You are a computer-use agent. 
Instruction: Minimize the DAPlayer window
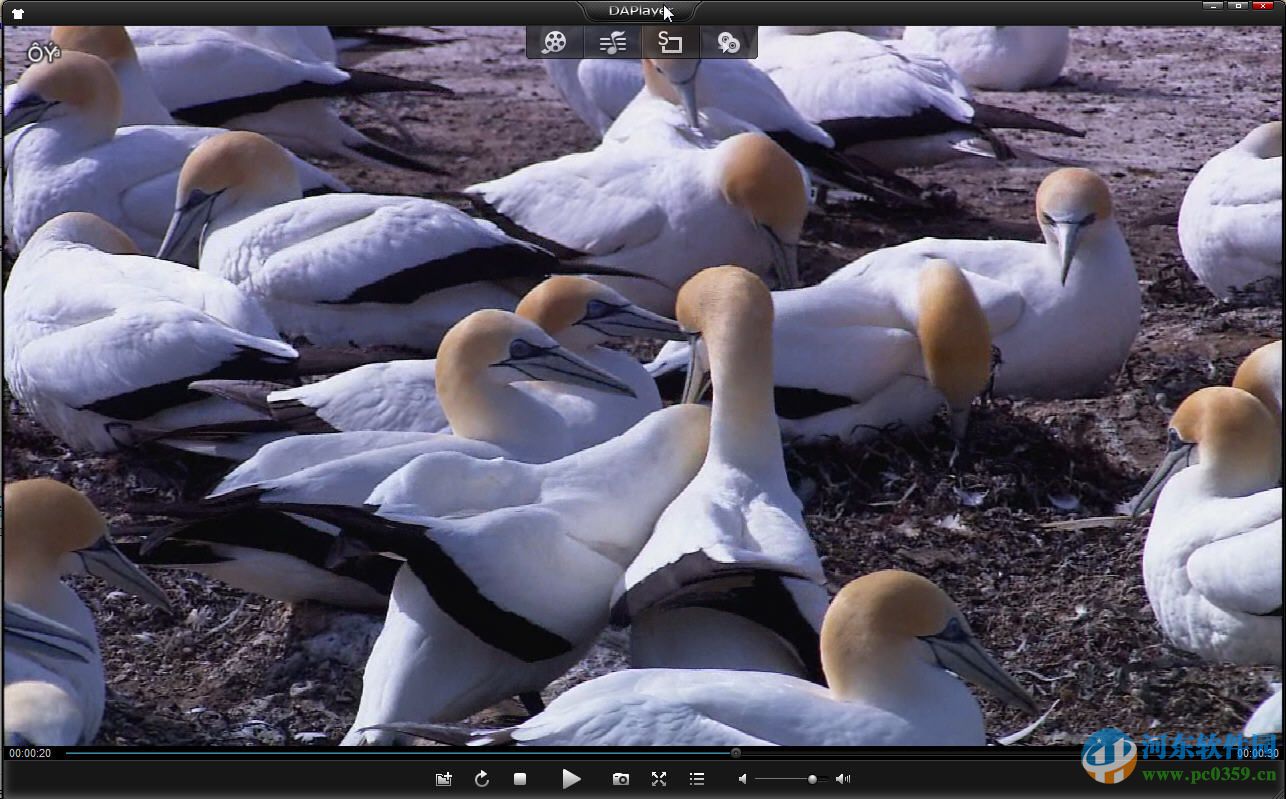(x=1214, y=6)
